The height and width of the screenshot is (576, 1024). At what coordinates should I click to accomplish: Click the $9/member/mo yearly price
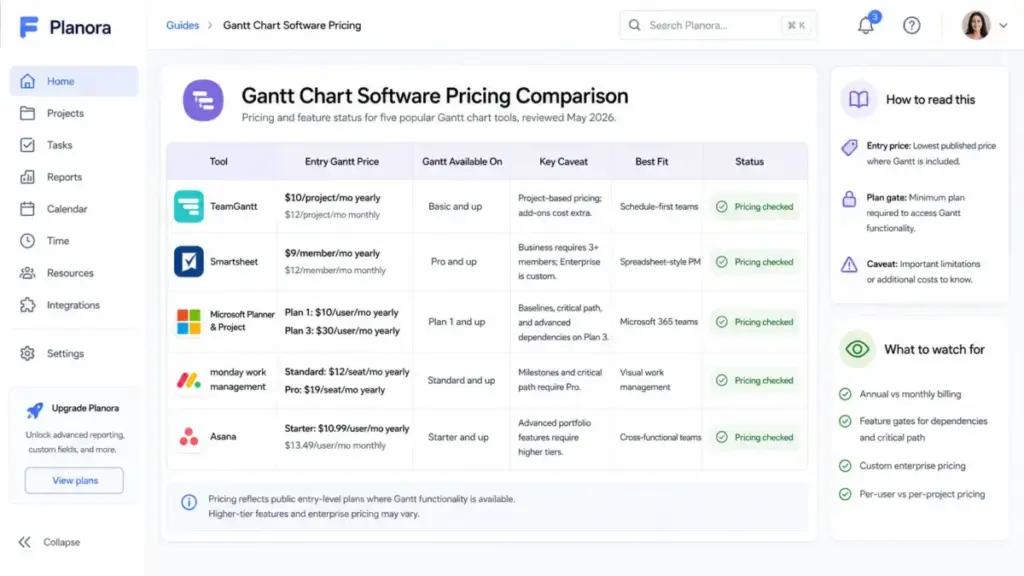pos(332,253)
